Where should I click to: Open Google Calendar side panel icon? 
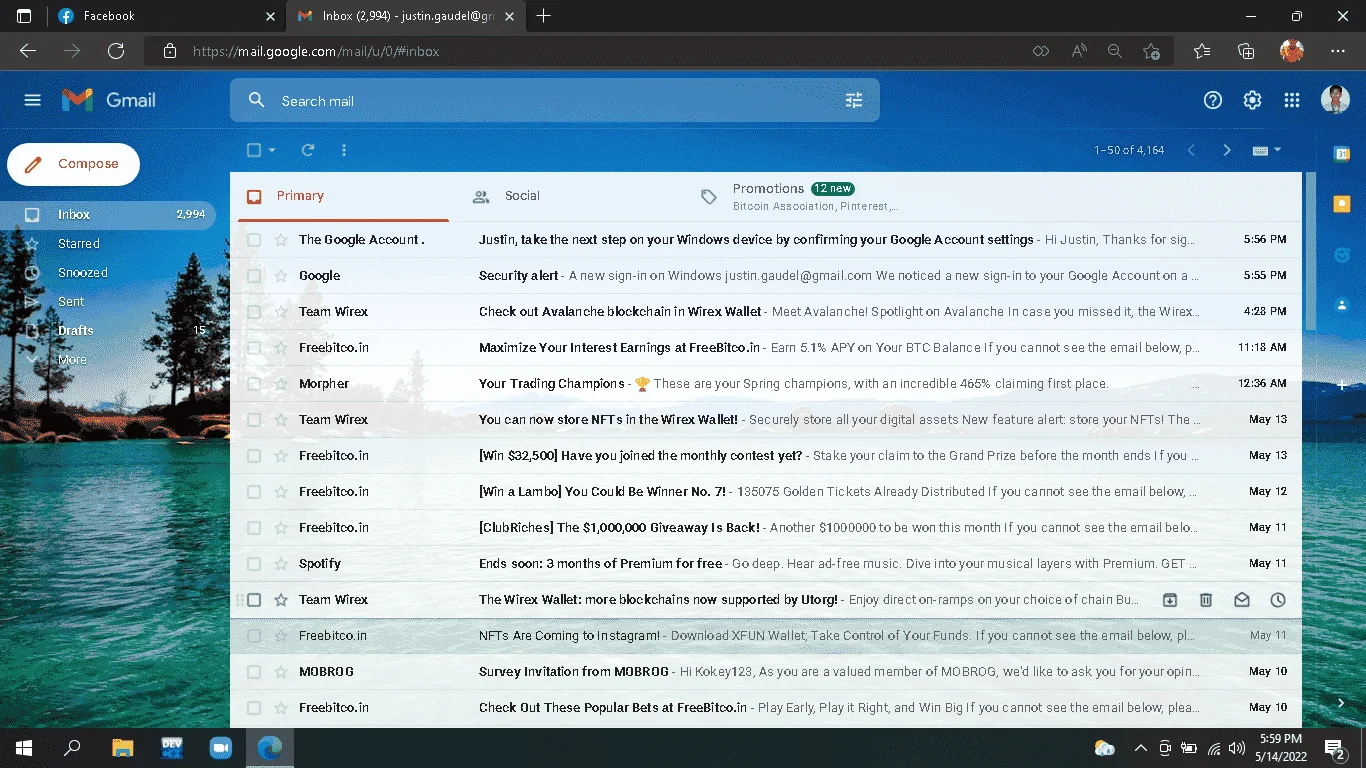(1342, 153)
